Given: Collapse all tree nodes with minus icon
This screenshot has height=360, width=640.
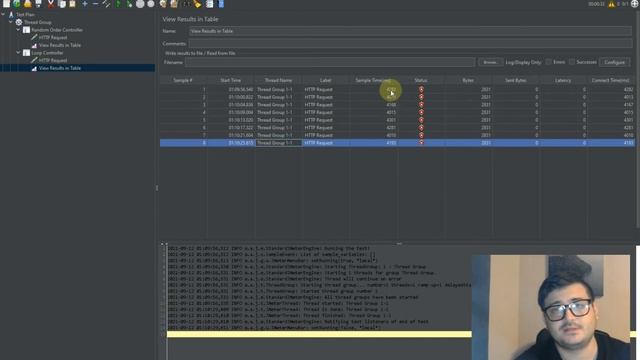Looking at the screenshot, I should point(95,4).
